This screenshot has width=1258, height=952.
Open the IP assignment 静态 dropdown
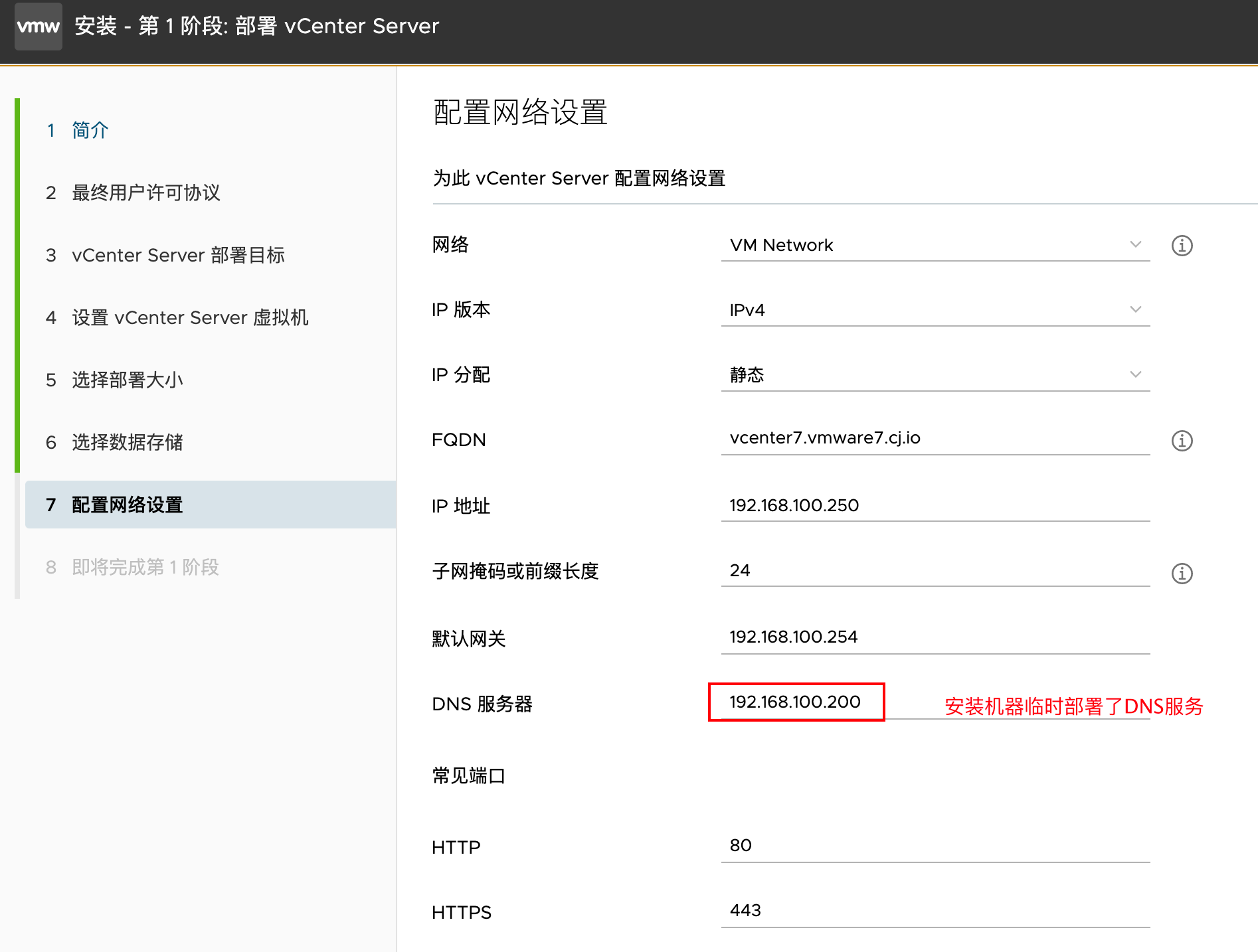935,375
